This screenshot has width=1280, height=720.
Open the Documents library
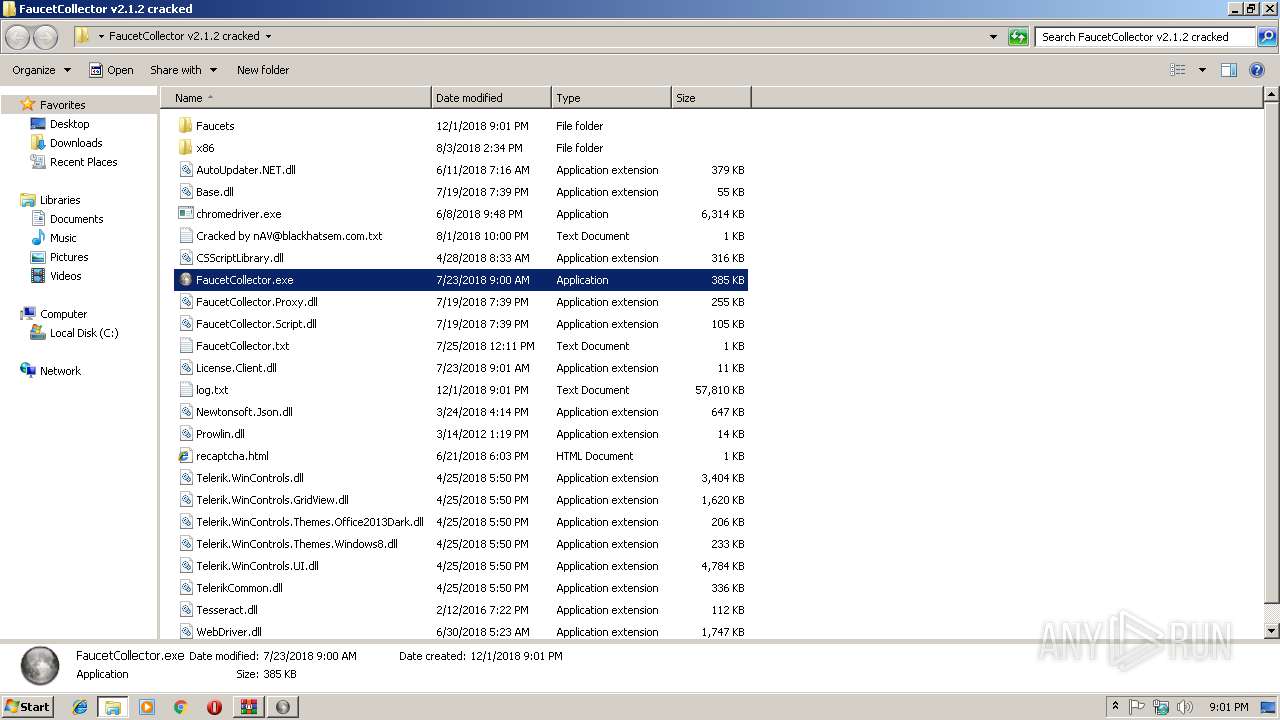click(76, 219)
